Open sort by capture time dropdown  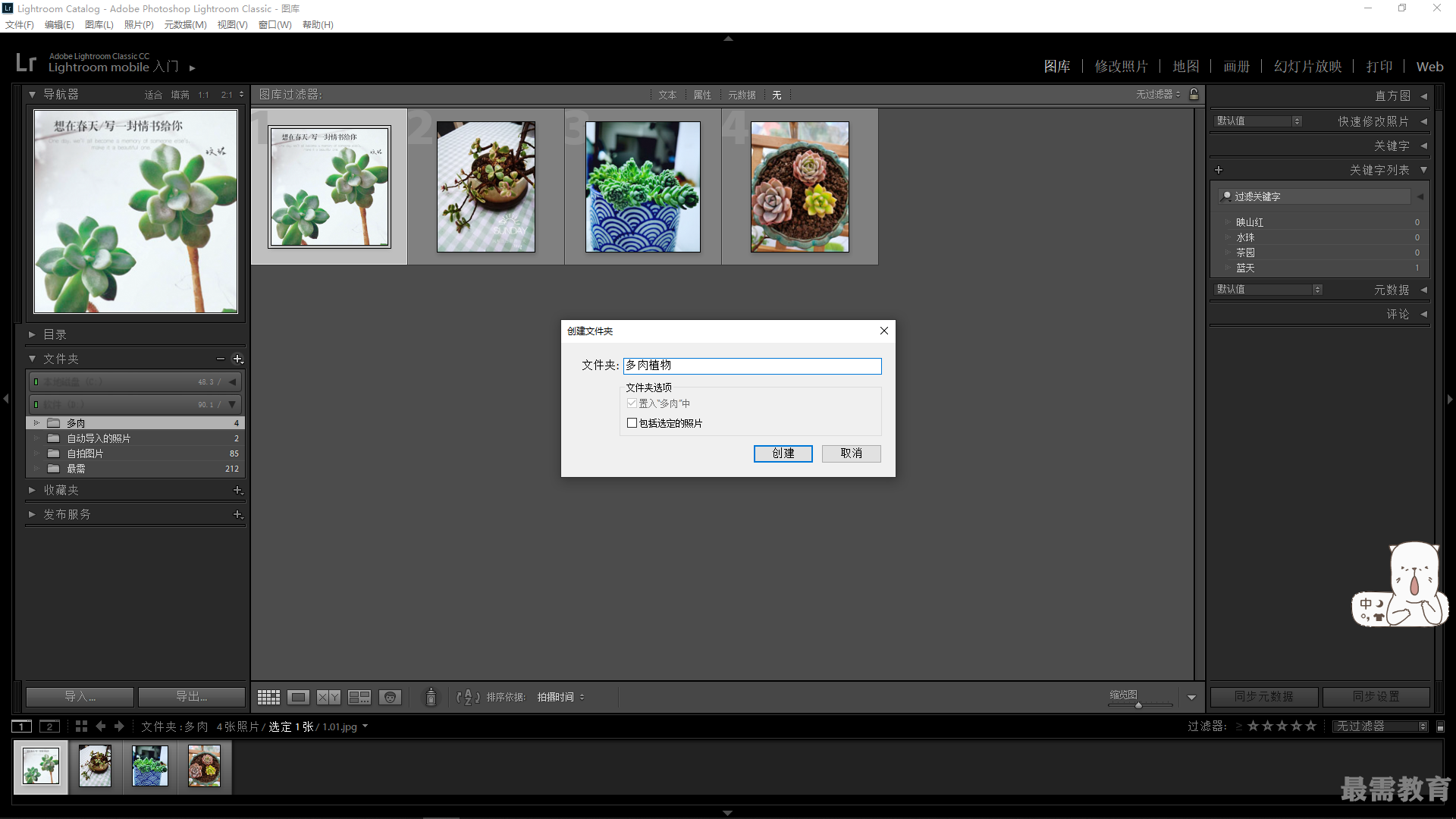click(560, 697)
